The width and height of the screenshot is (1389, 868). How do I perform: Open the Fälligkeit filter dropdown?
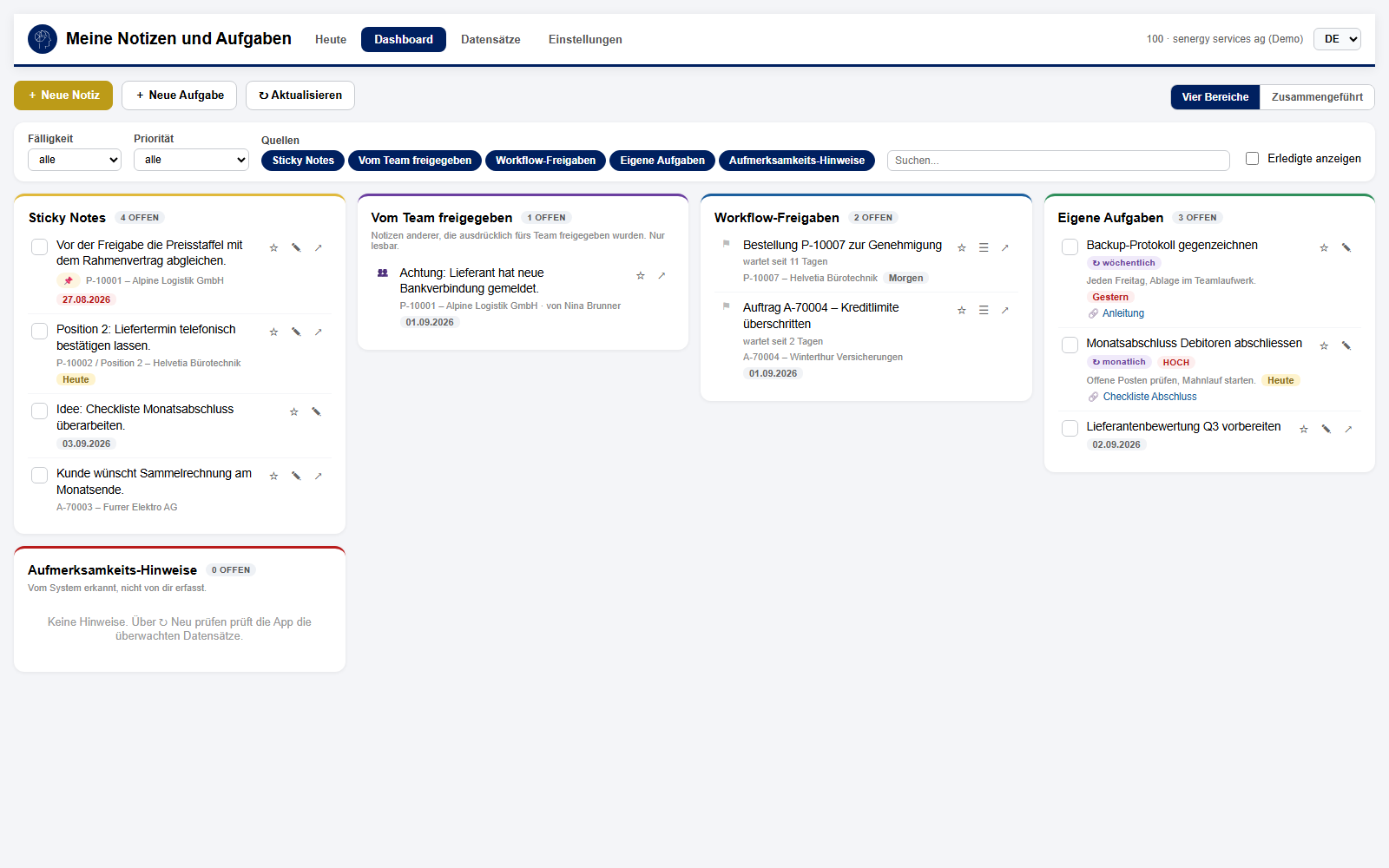pos(75,160)
